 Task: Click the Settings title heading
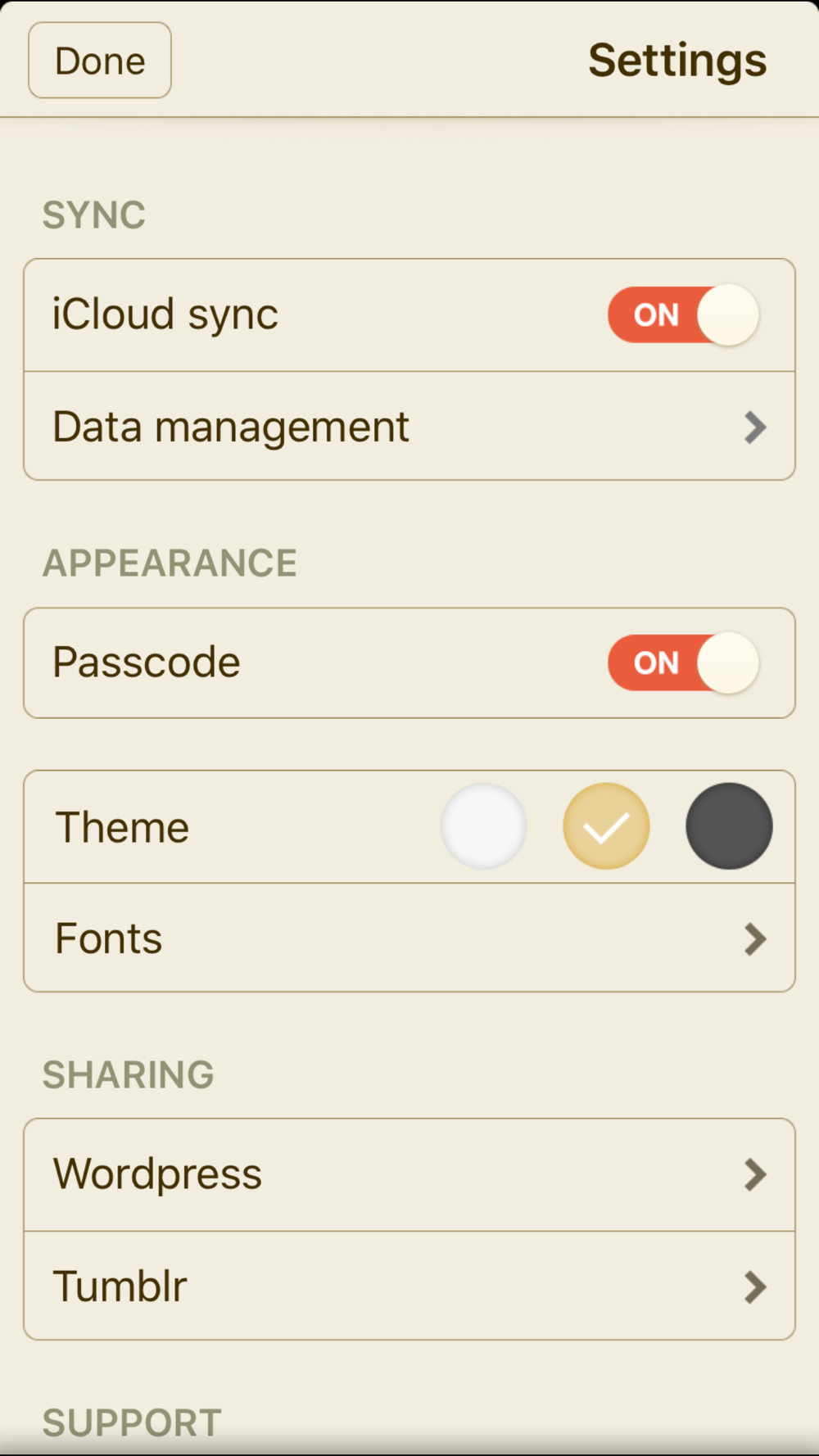(677, 61)
